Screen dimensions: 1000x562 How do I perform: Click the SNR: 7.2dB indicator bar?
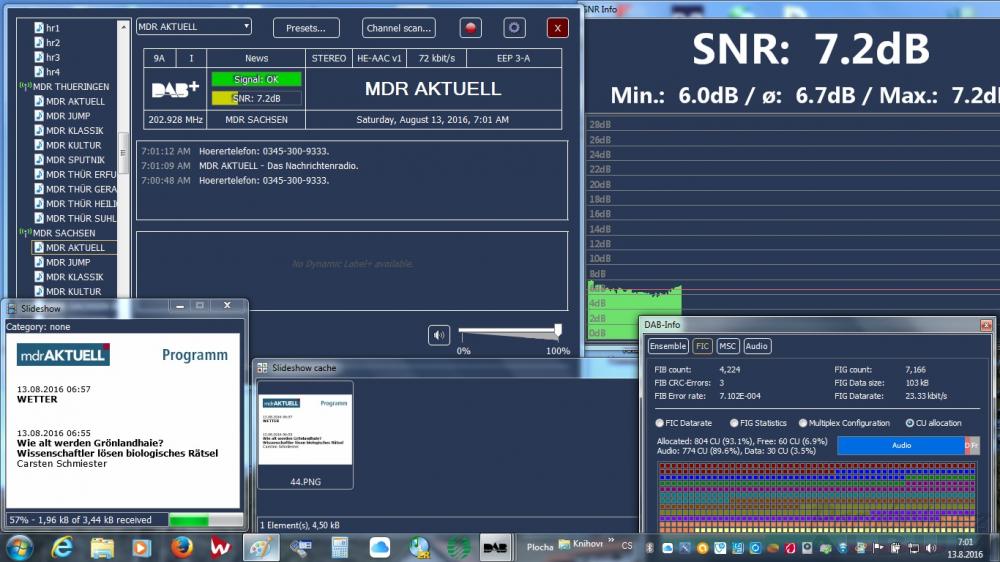point(256,98)
